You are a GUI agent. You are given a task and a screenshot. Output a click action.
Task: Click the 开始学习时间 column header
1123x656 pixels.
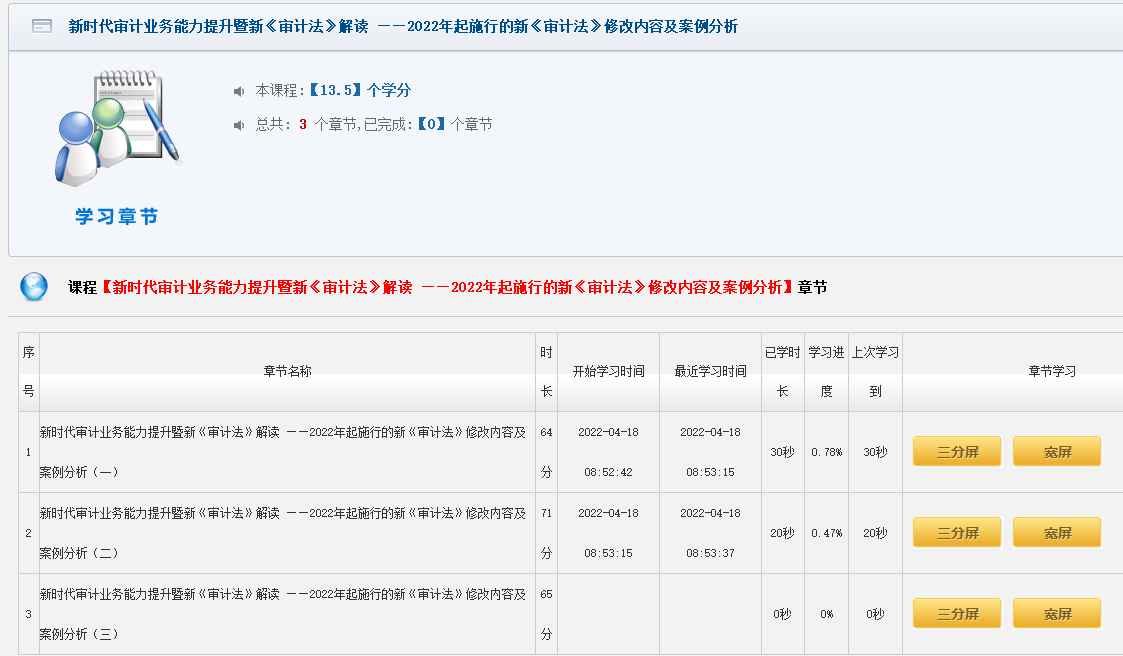[608, 371]
